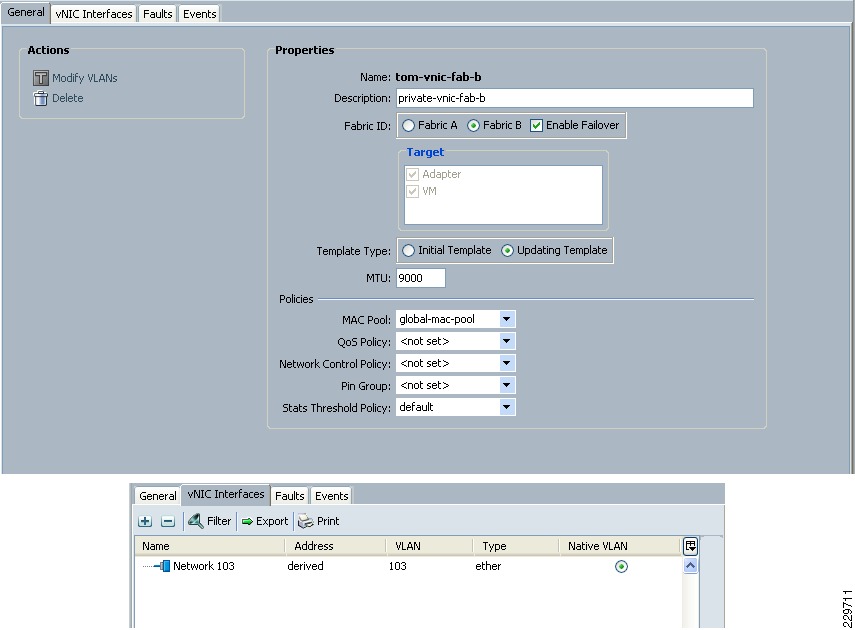Select the Fabric A radio button
Viewport: 855px width, 630px height.
[408, 125]
